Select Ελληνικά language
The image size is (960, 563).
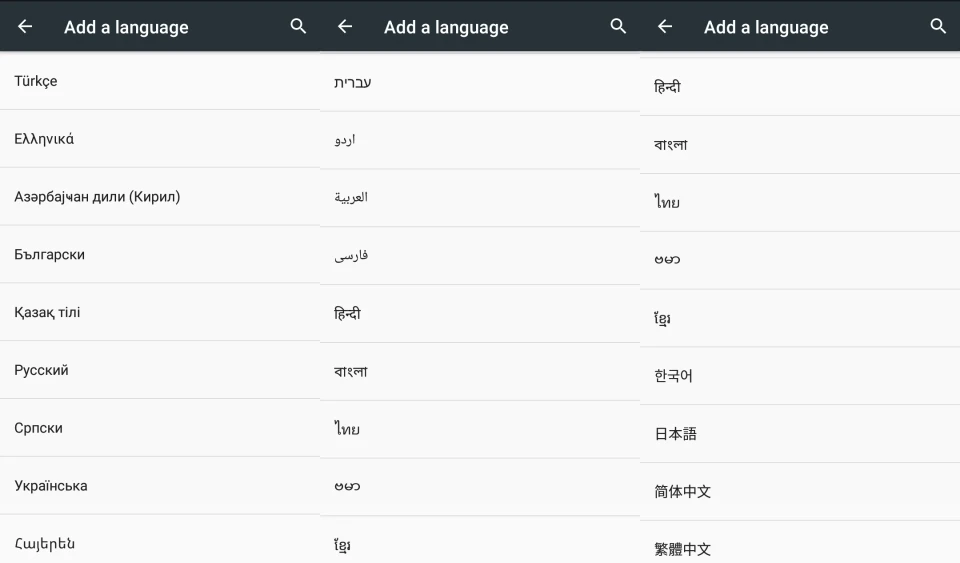160,139
